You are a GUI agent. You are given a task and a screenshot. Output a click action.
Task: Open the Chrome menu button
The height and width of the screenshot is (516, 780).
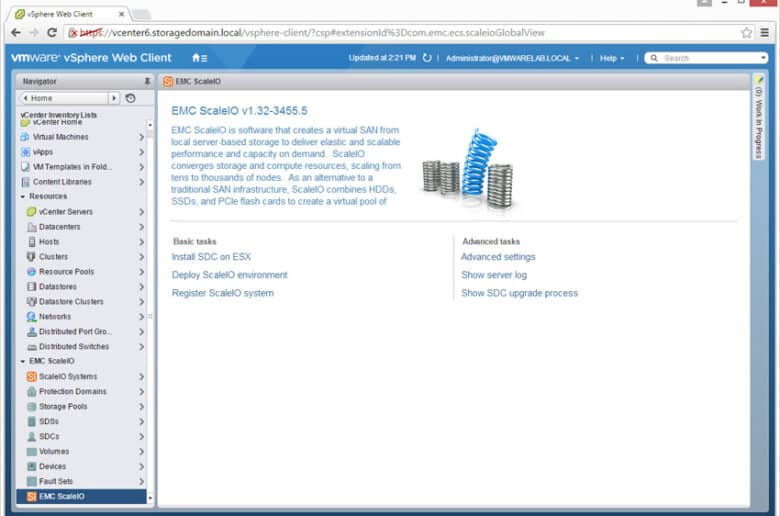765,33
